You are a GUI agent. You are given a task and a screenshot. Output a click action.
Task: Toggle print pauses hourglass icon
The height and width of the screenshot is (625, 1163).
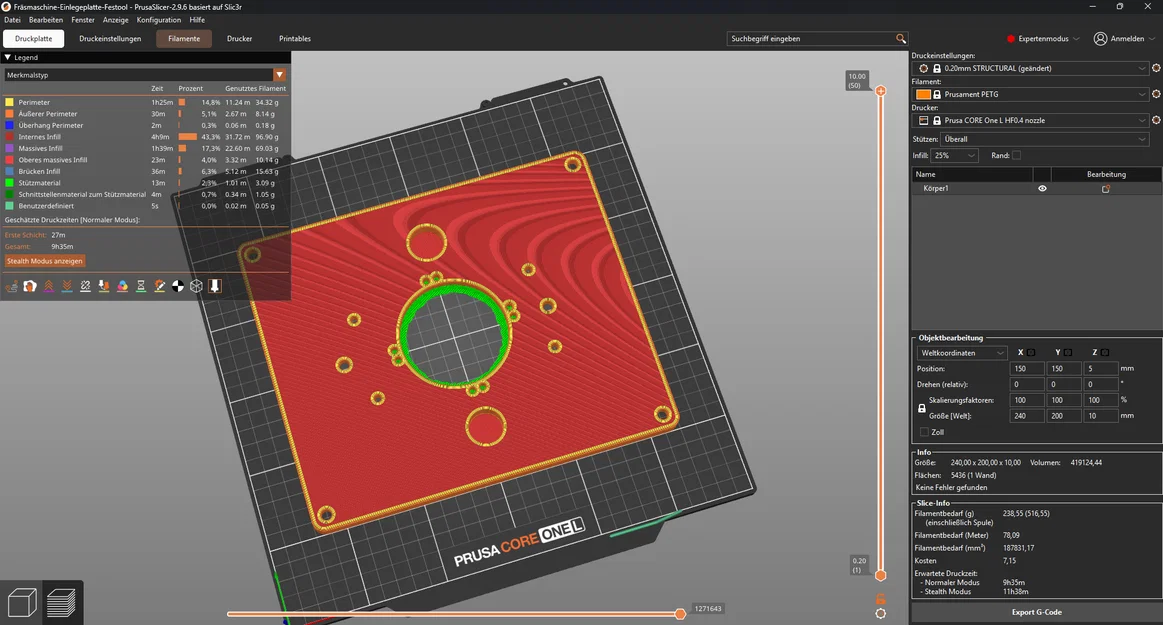(x=141, y=286)
